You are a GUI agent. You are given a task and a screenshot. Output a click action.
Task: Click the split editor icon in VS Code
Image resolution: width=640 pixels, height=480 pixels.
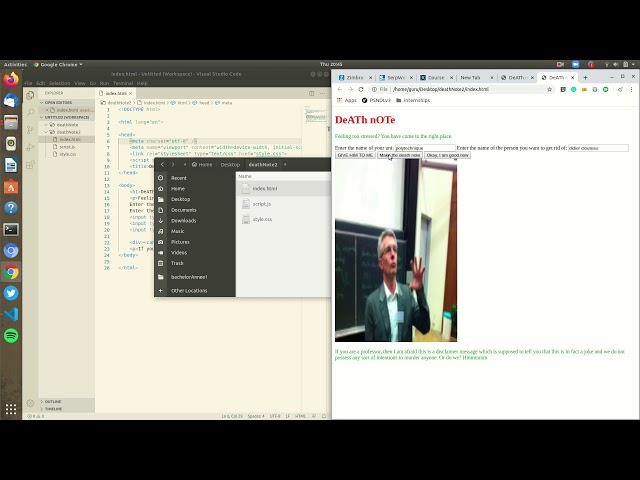312,93
